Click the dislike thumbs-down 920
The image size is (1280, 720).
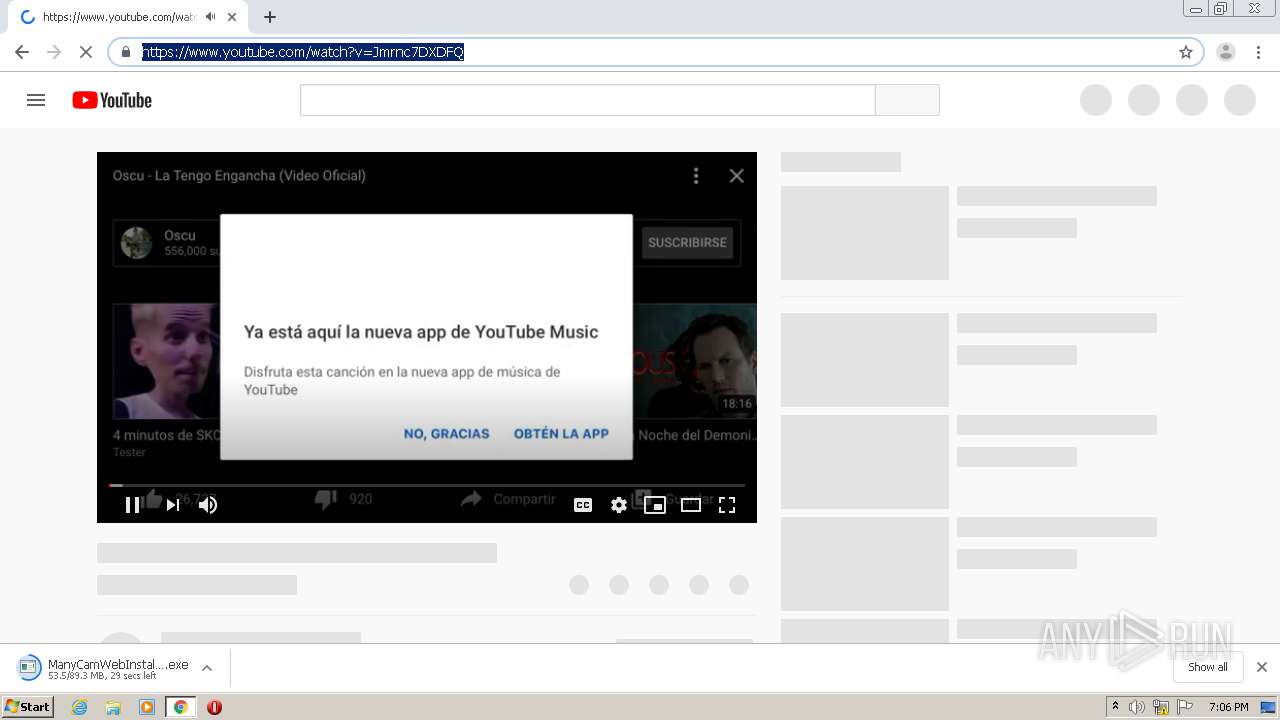(x=343, y=499)
